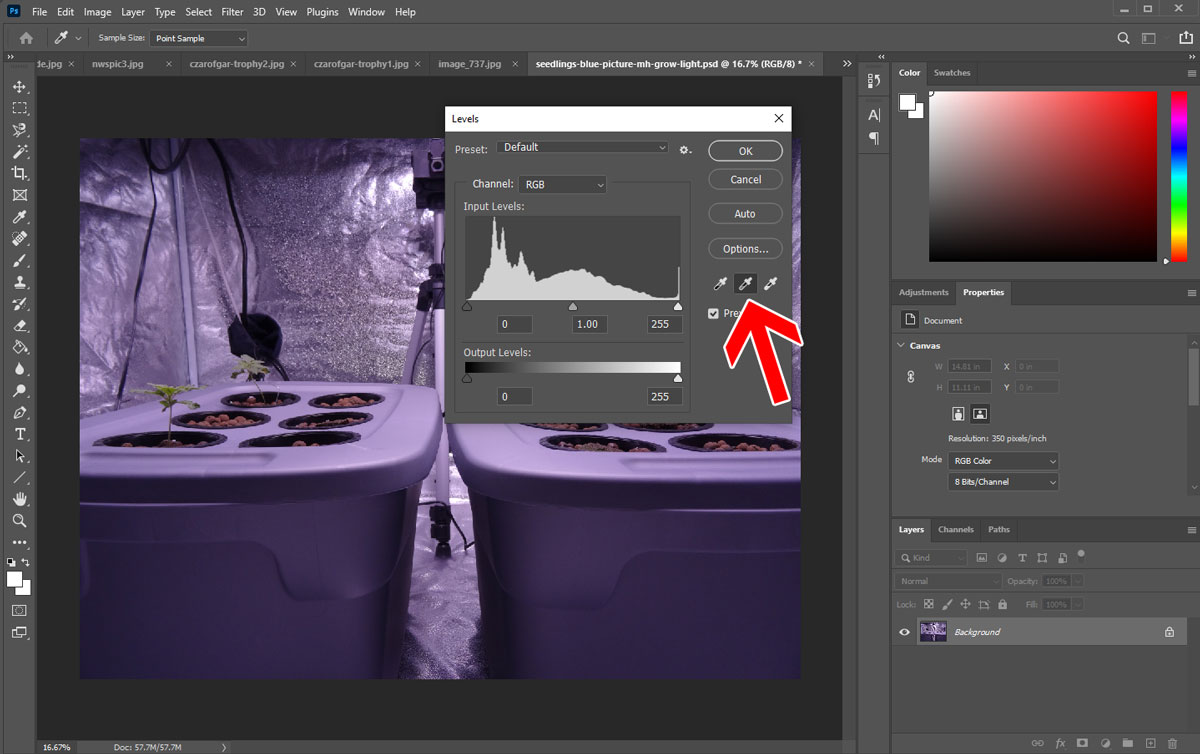Expand the Sample Size dropdown
The height and width of the screenshot is (754, 1200).
(199, 38)
